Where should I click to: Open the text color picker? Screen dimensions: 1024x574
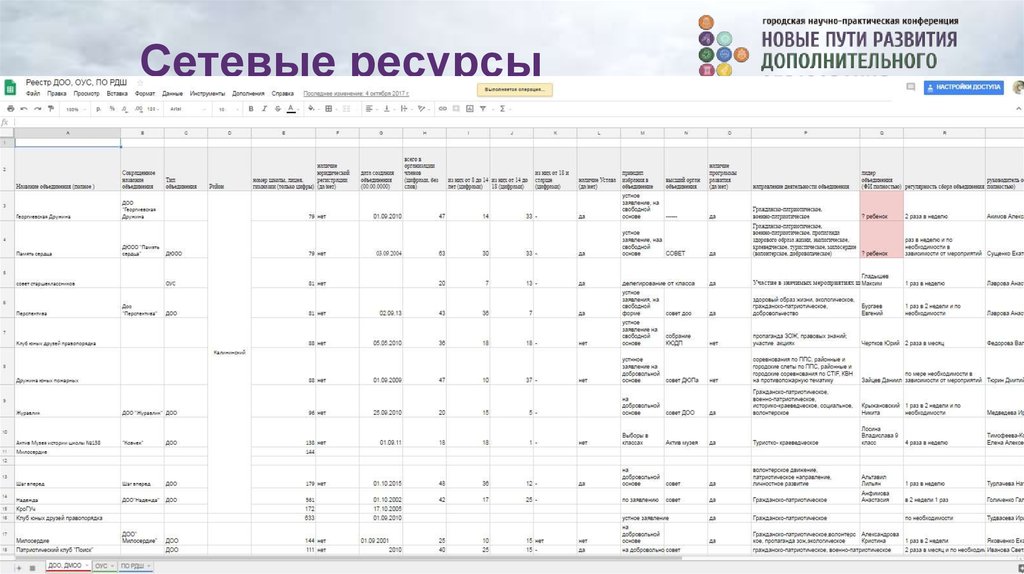click(291, 109)
